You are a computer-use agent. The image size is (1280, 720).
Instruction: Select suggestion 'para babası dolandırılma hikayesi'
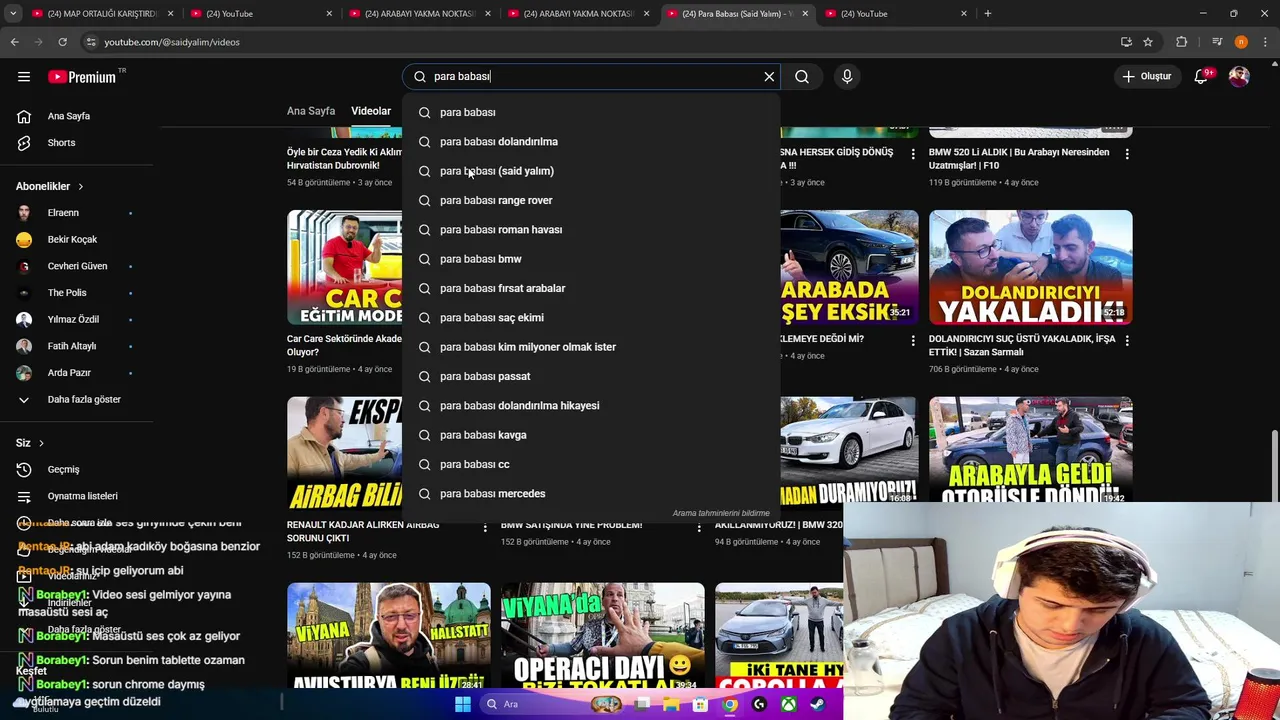click(590, 406)
